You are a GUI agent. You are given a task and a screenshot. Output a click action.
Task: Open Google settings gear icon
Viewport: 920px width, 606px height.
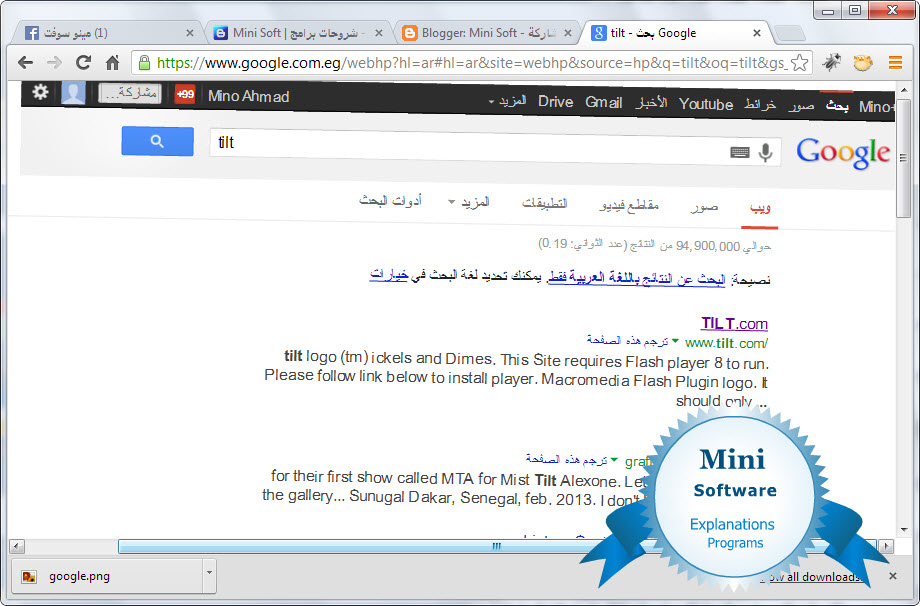click(40, 92)
